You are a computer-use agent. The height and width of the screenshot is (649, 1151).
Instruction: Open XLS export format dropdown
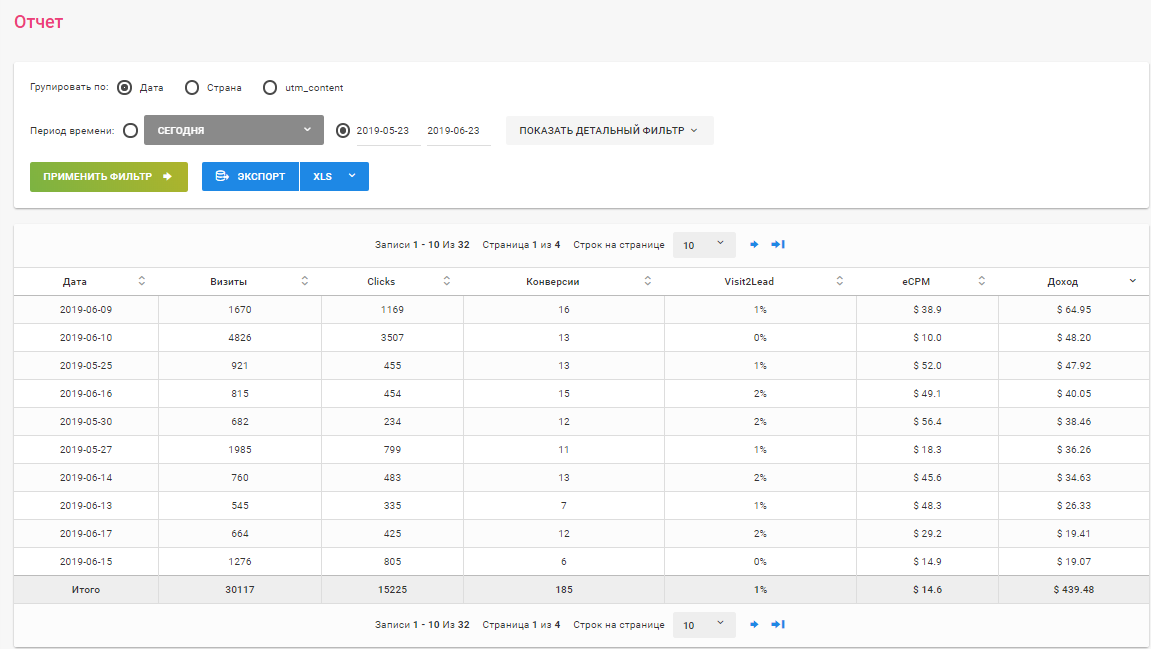click(335, 176)
